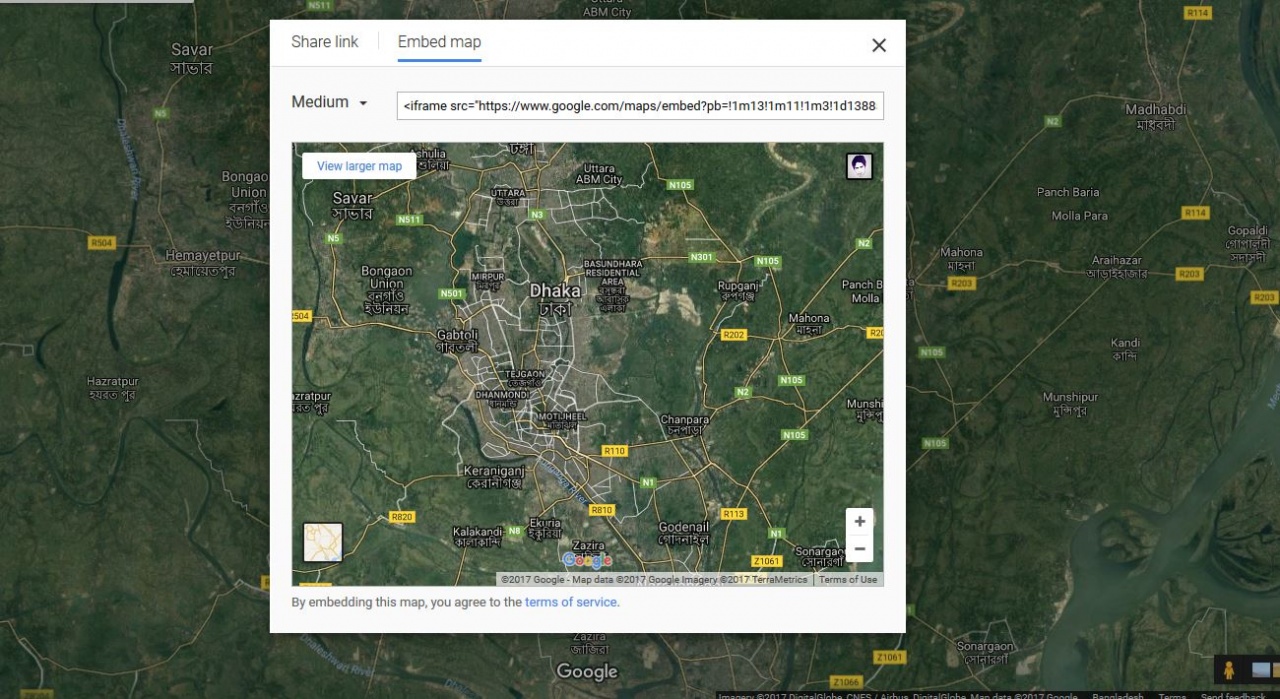Click the profile avatar in map preview
The height and width of the screenshot is (699, 1280).
pyautogui.click(x=859, y=166)
